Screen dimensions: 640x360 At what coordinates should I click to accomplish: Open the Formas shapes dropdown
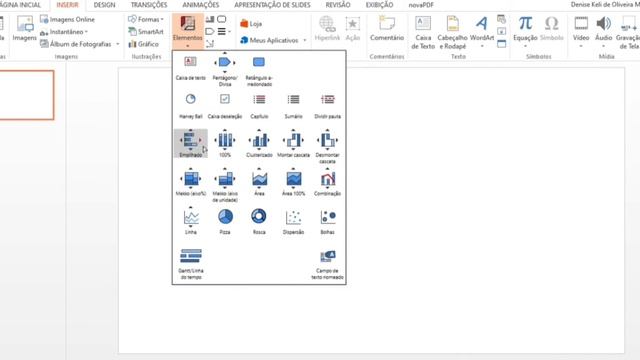tap(146, 19)
